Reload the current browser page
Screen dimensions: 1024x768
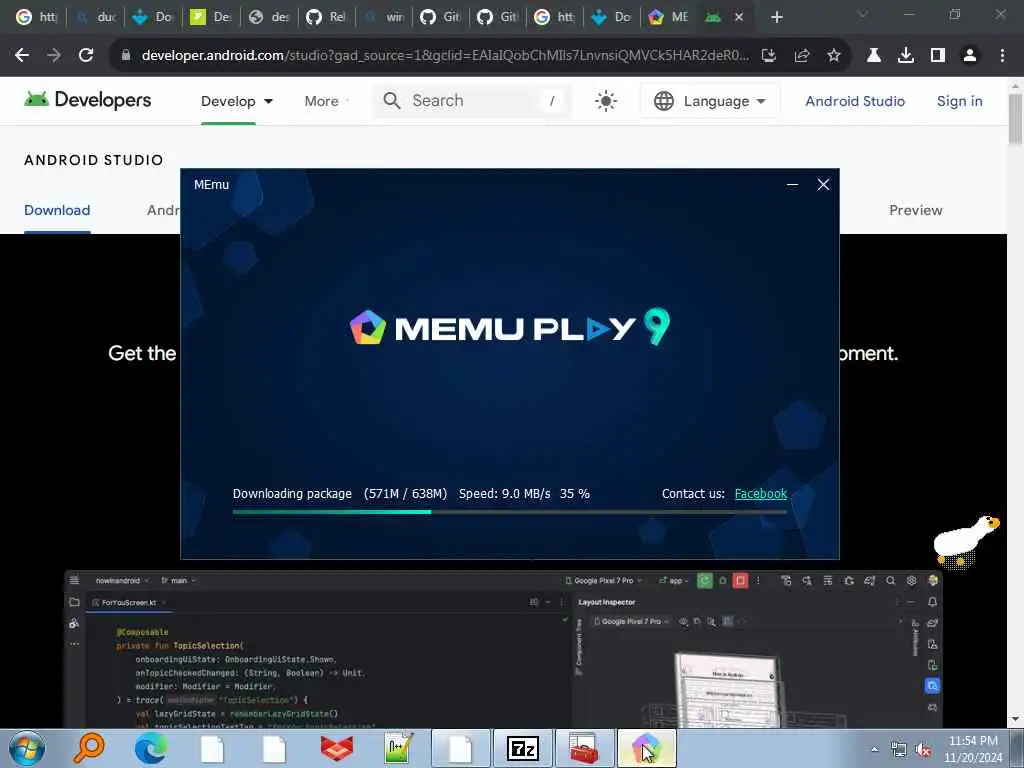86,56
